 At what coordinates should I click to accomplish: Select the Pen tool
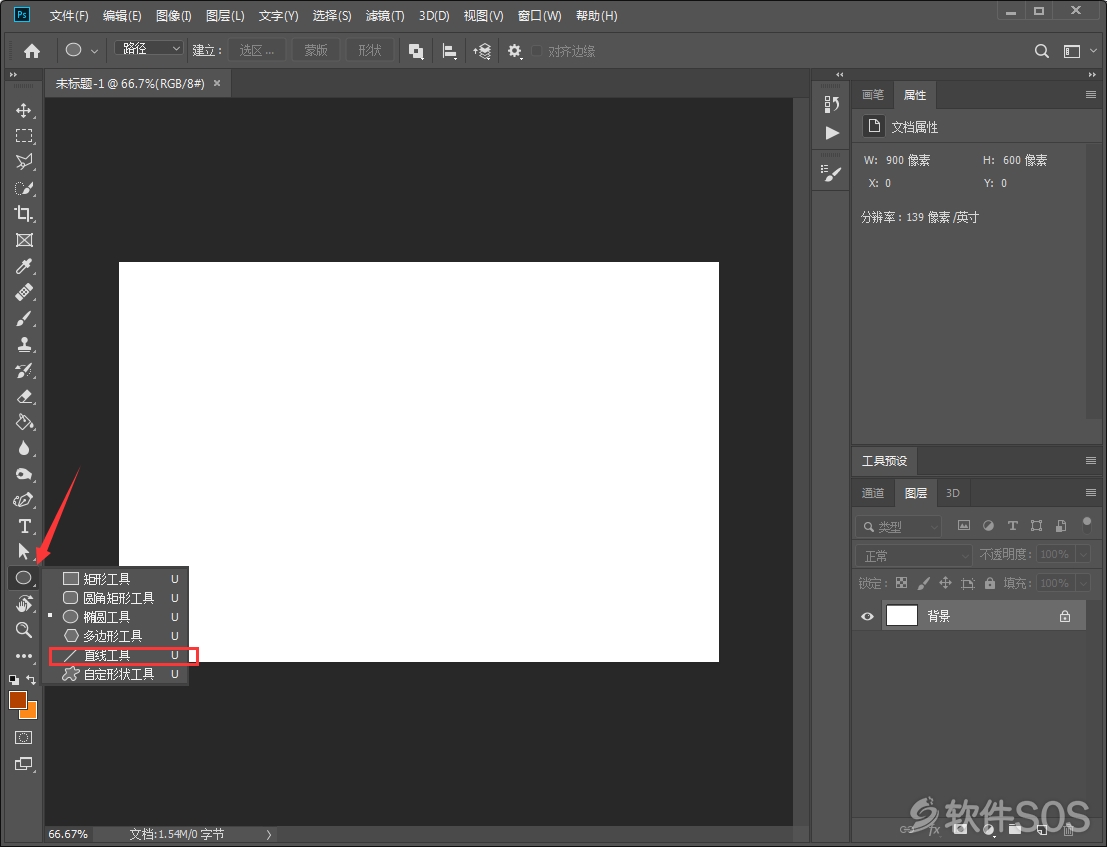(x=24, y=500)
